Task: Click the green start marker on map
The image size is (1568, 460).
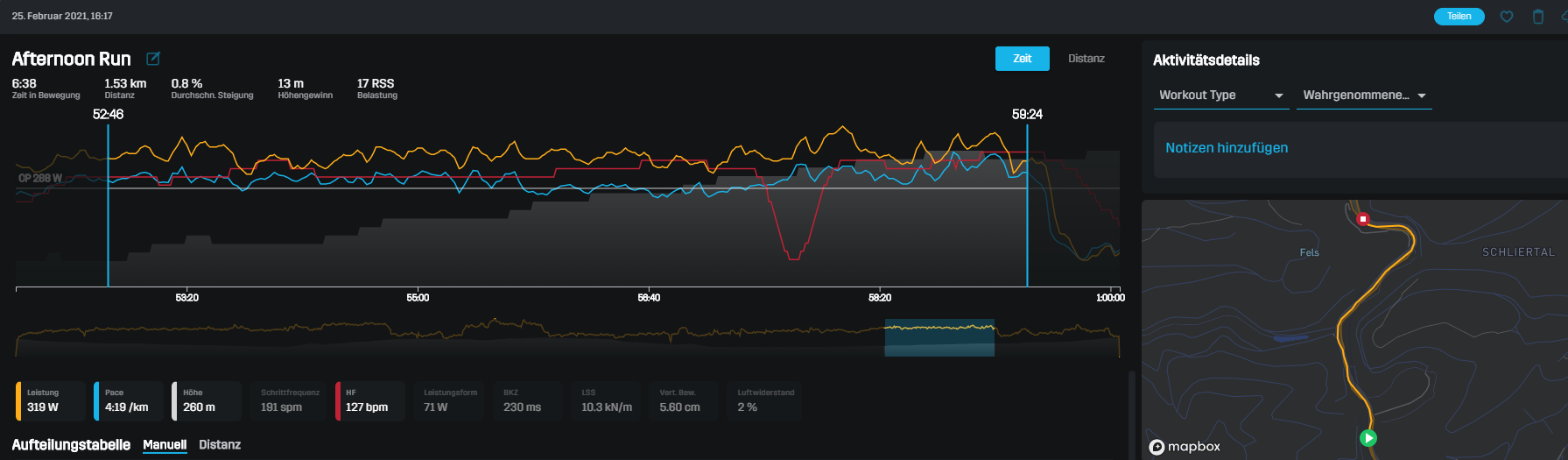Action: click(x=1368, y=438)
